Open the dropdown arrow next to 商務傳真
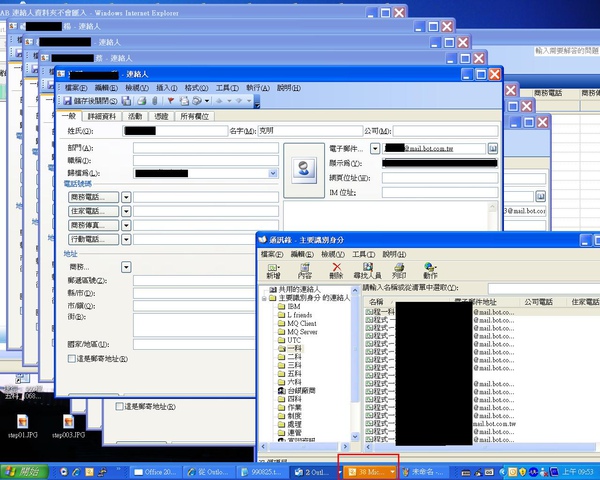The image size is (600, 480). tap(126, 225)
